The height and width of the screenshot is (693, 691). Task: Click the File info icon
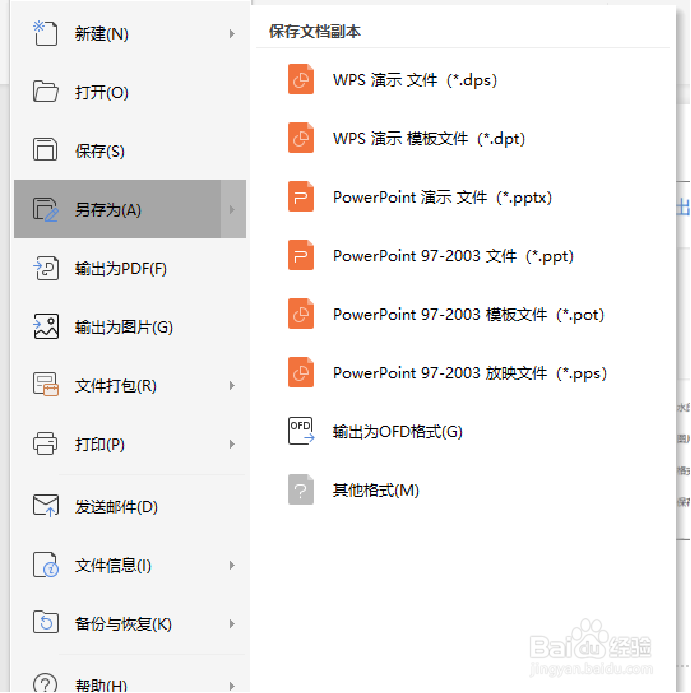click(46, 564)
